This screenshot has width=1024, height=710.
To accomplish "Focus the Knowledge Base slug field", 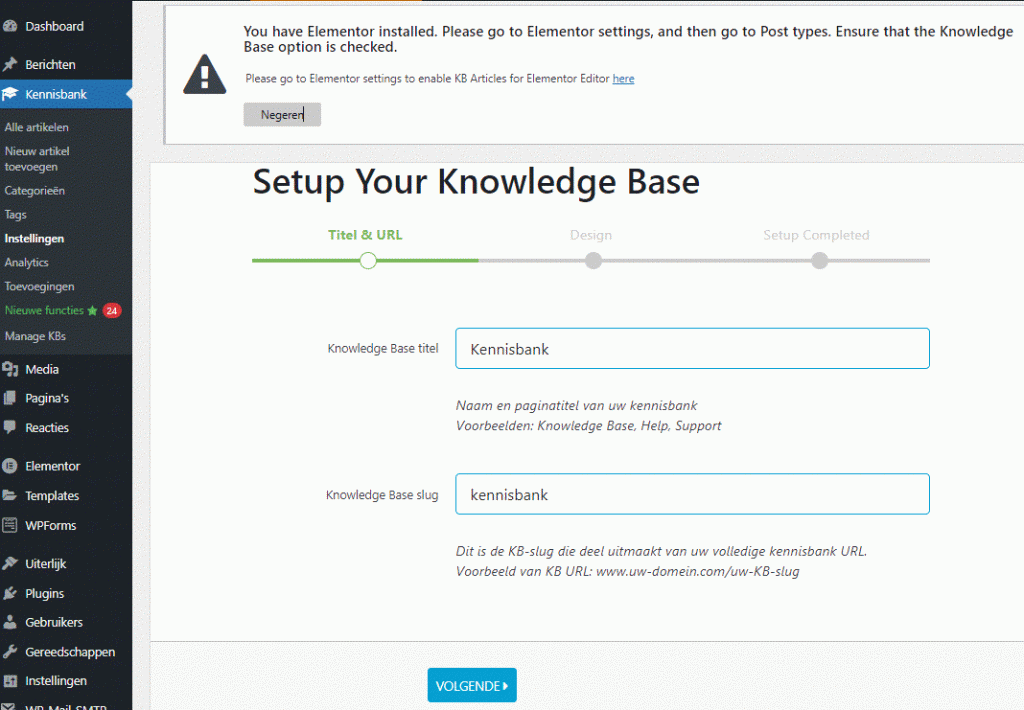I will tap(692, 494).
